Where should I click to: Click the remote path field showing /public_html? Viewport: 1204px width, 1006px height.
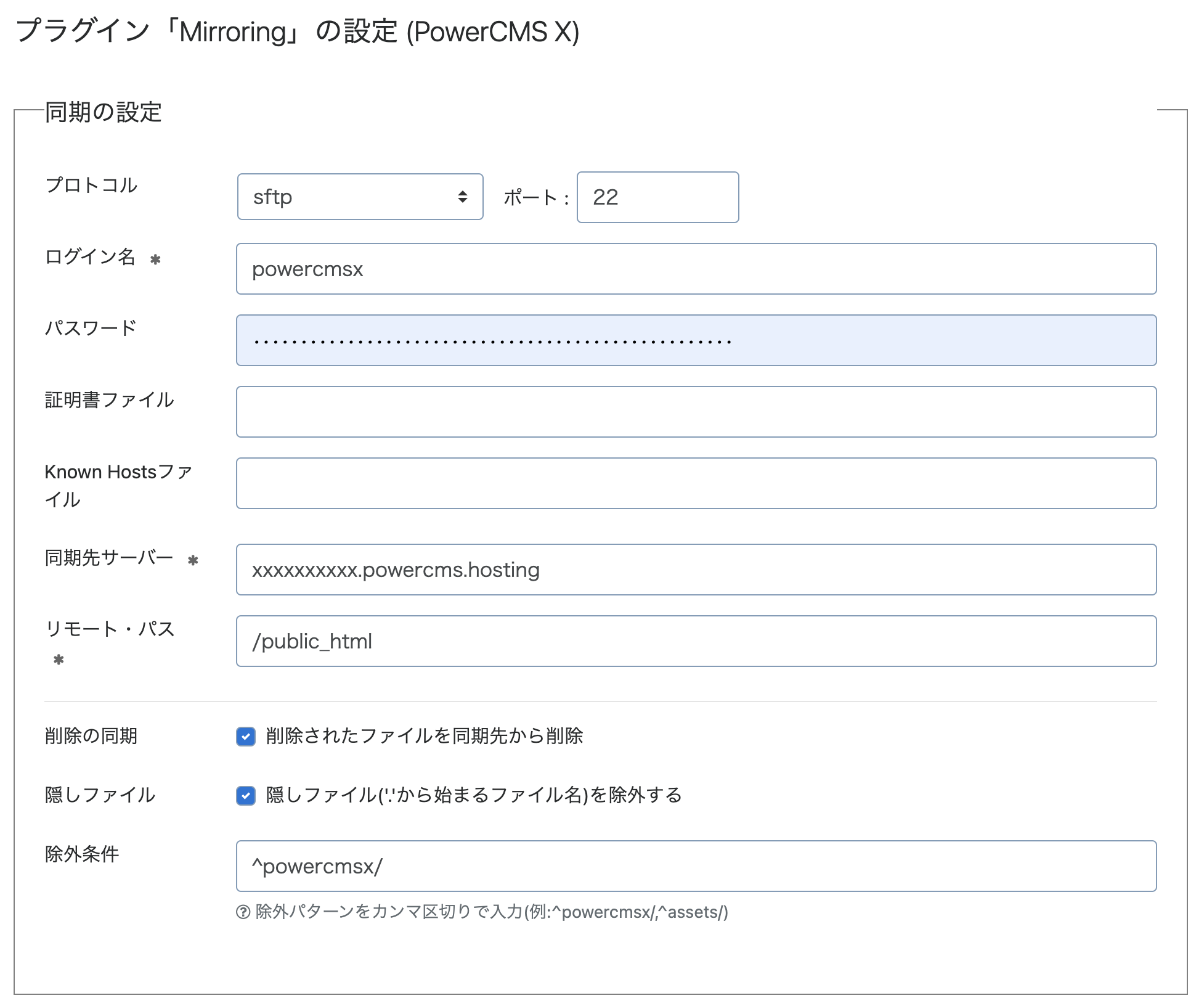pyautogui.click(x=695, y=641)
